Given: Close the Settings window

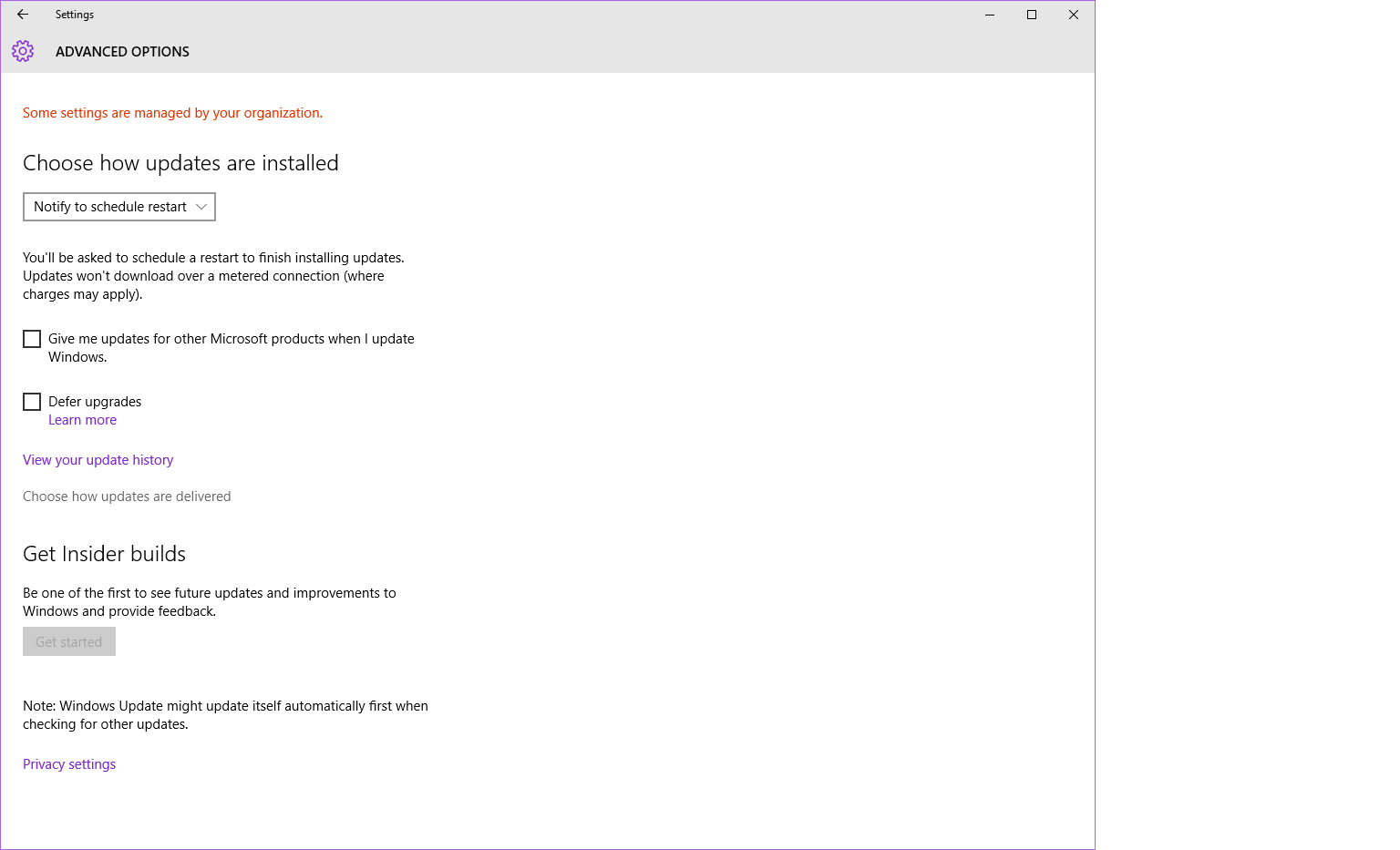Looking at the screenshot, I should (1074, 15).
